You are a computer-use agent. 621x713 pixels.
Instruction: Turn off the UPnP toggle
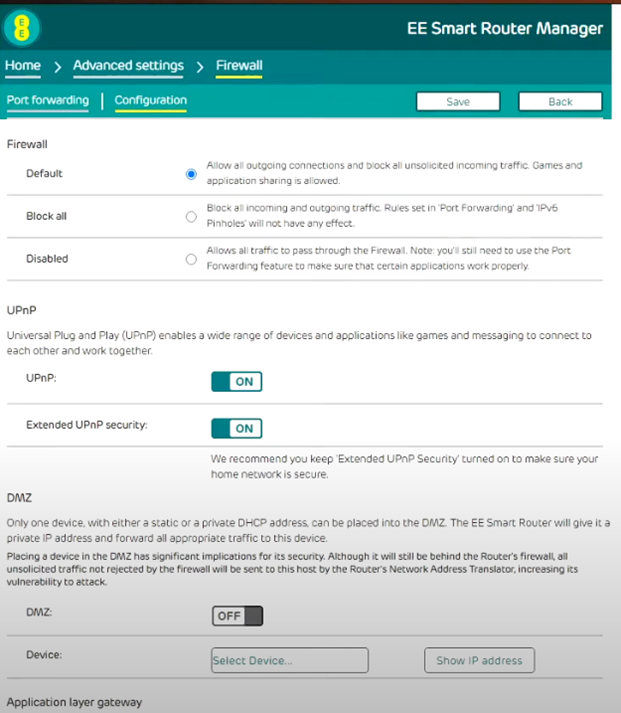[237, 382]
